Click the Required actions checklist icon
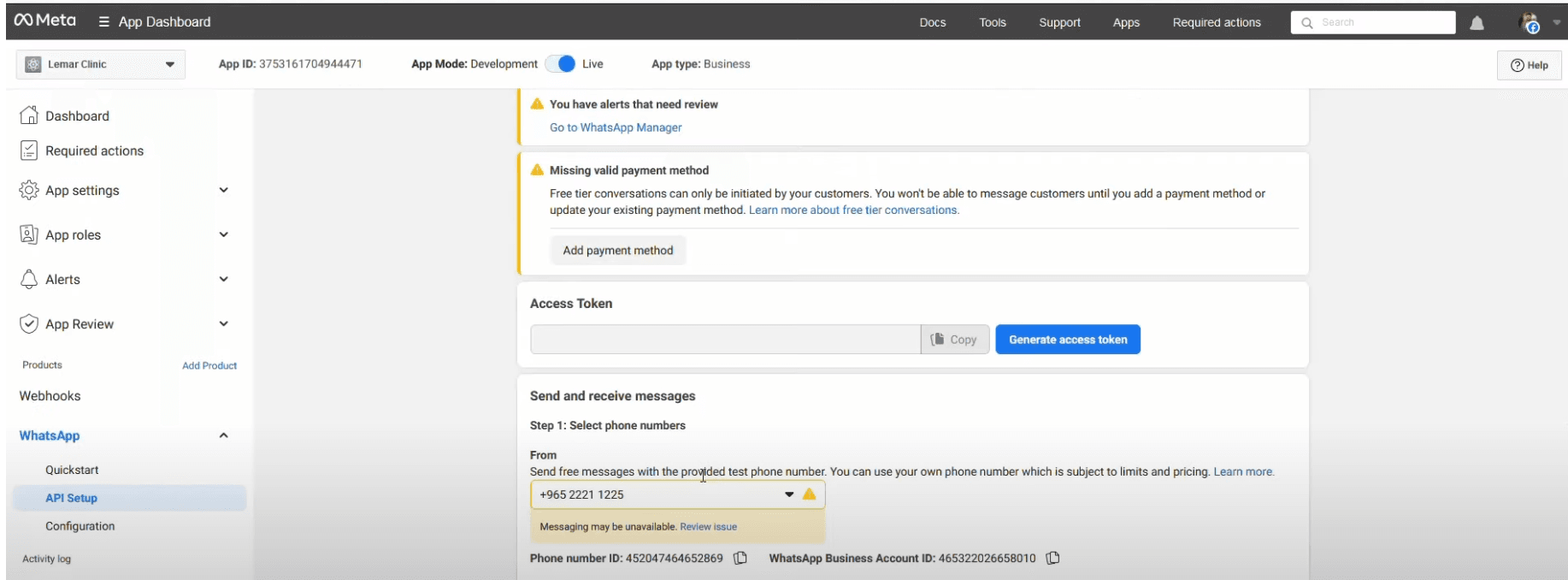Viewport: 1568px width, 580px height. [29, 151]
